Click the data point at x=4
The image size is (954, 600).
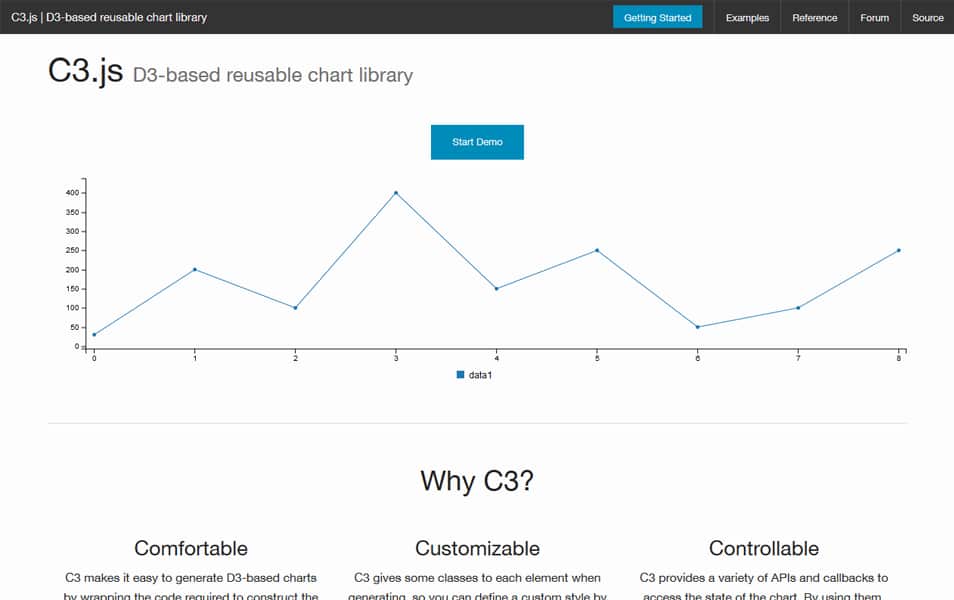[497, 288]
